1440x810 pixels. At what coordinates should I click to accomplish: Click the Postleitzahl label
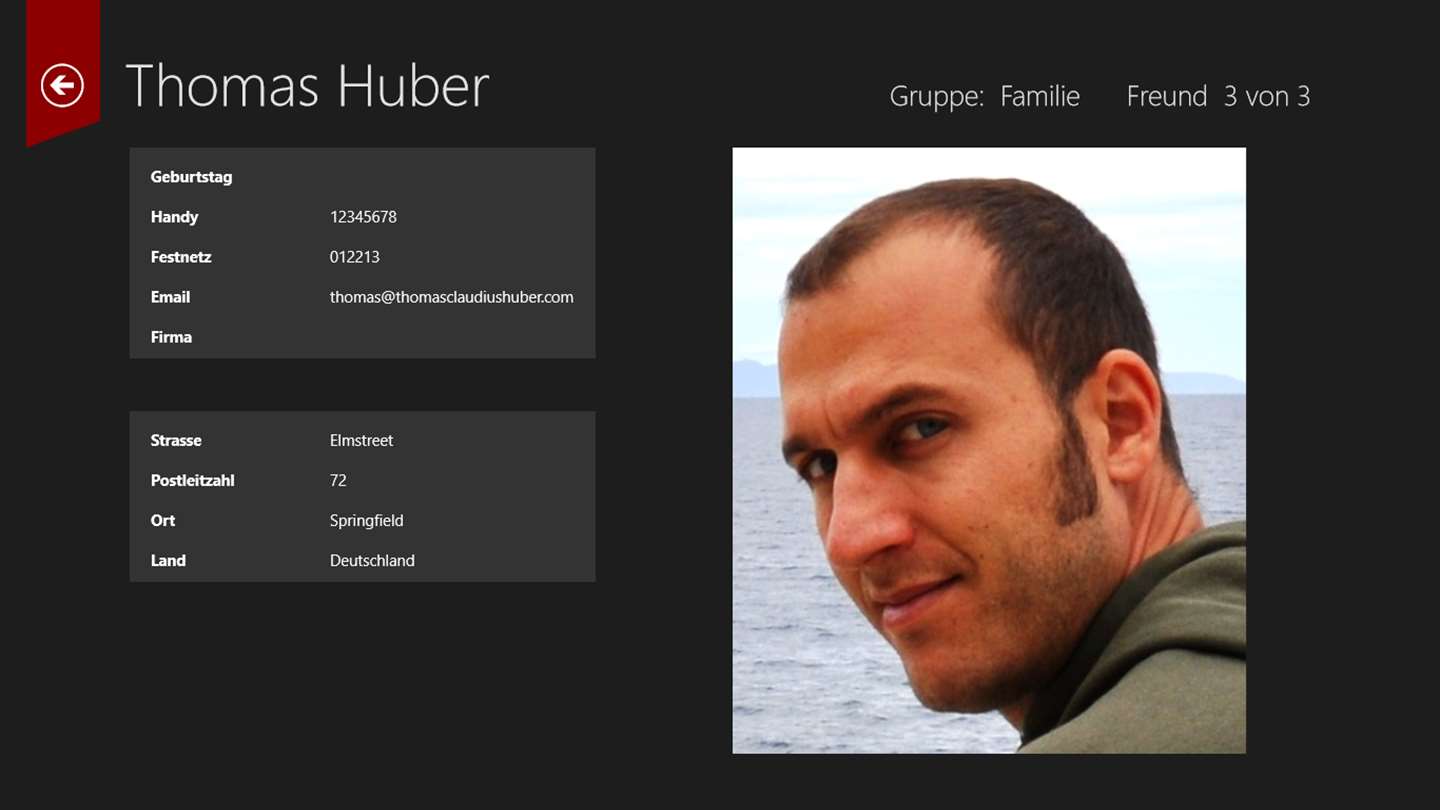[192, 480]
